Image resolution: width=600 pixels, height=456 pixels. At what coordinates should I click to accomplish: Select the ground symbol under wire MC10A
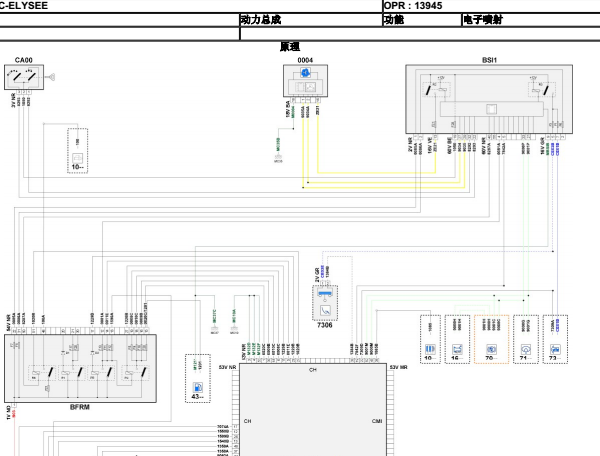pyautogui.click(x=234, y=329)
